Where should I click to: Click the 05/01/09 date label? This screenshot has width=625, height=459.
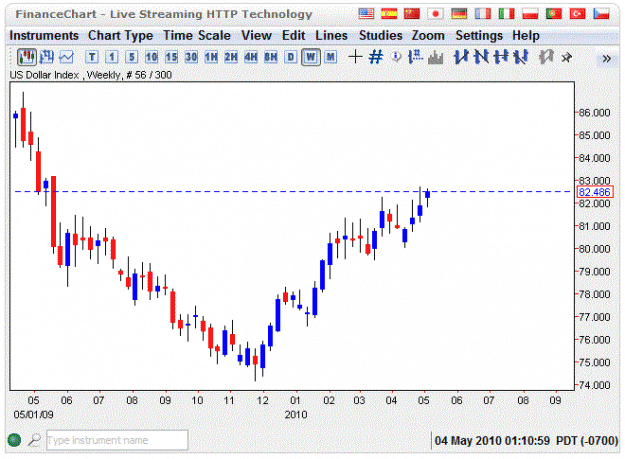coord(33,415)
